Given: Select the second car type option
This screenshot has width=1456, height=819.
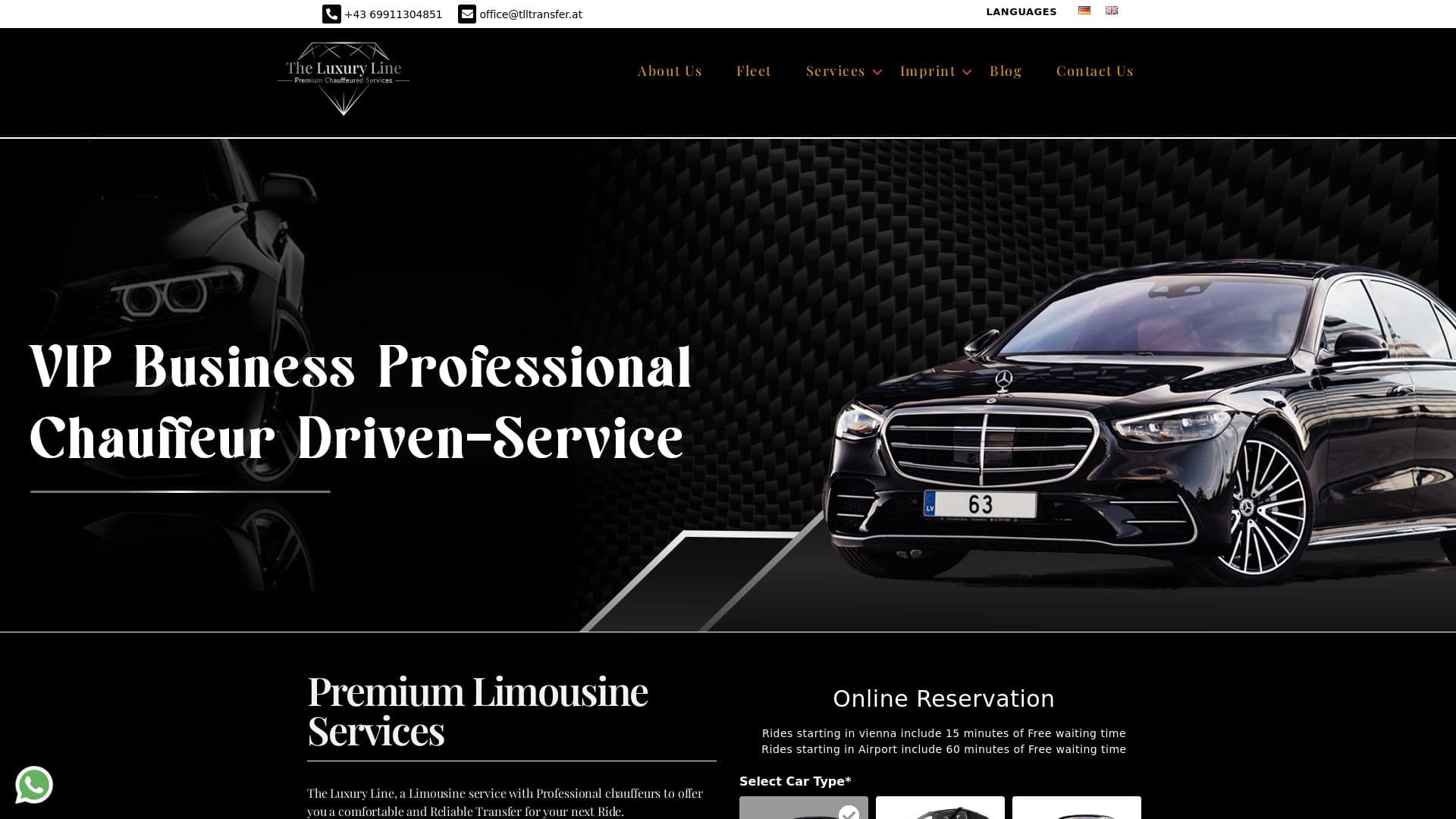Looking at the screenshot, I should (x=940, y=811).
